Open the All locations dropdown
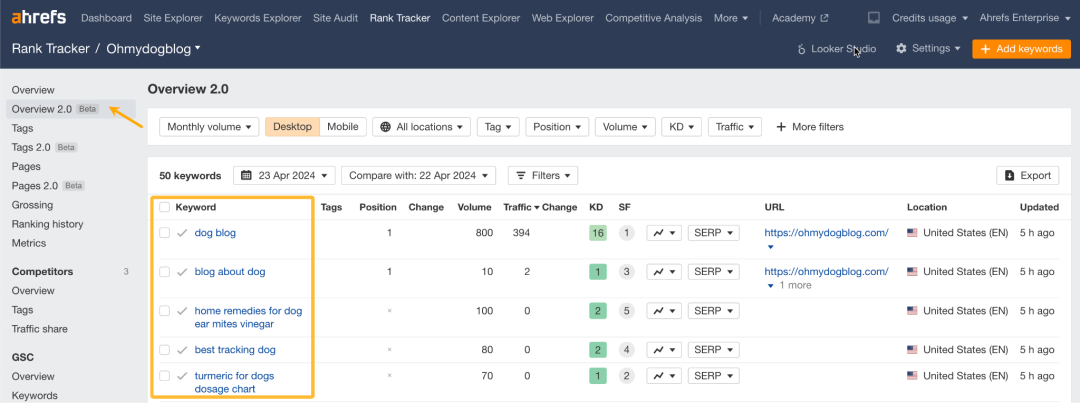 click(422, 127)
